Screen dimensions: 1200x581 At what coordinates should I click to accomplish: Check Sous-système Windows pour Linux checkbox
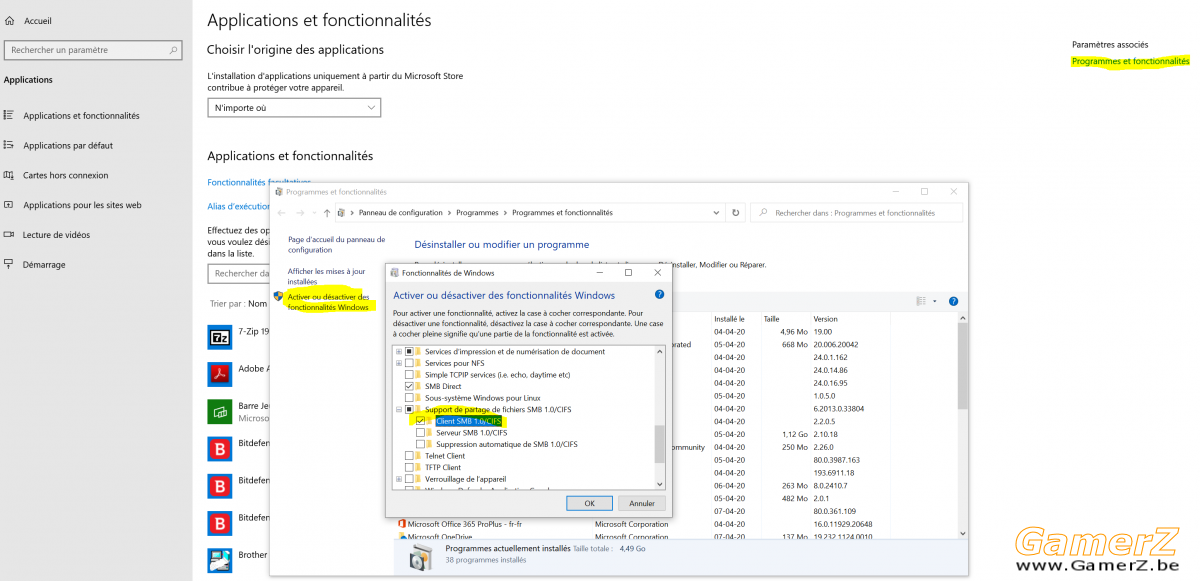point(409,397)
